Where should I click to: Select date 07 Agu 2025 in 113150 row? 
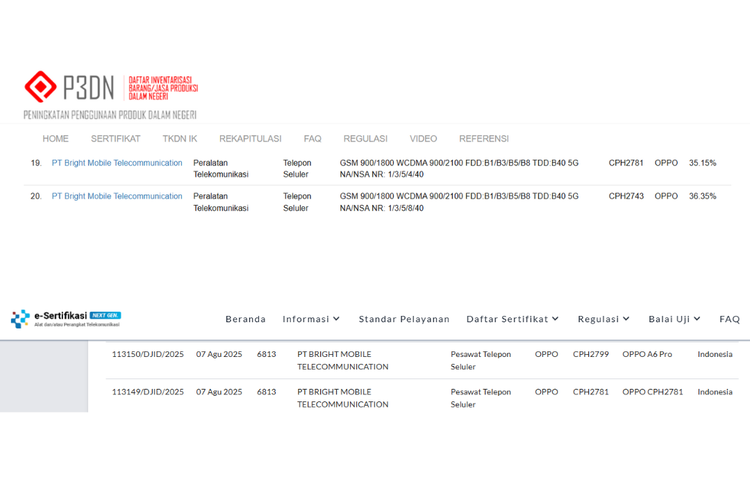tap(219, 354)
